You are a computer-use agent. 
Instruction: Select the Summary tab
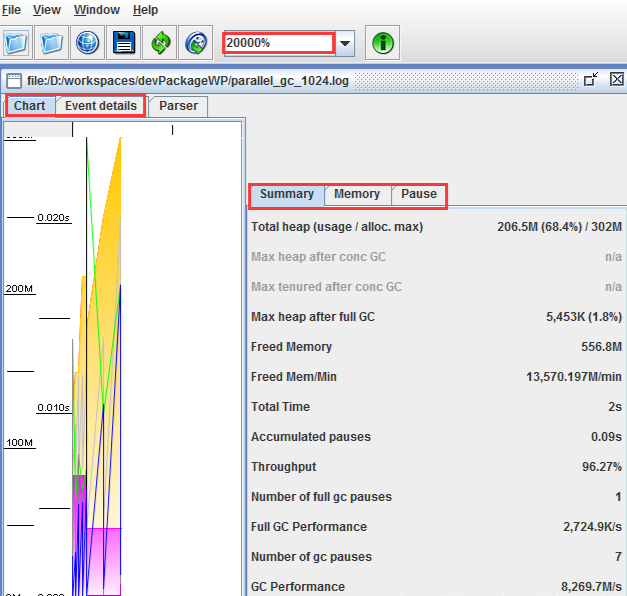pyautogui.click(x=287, y=194)
